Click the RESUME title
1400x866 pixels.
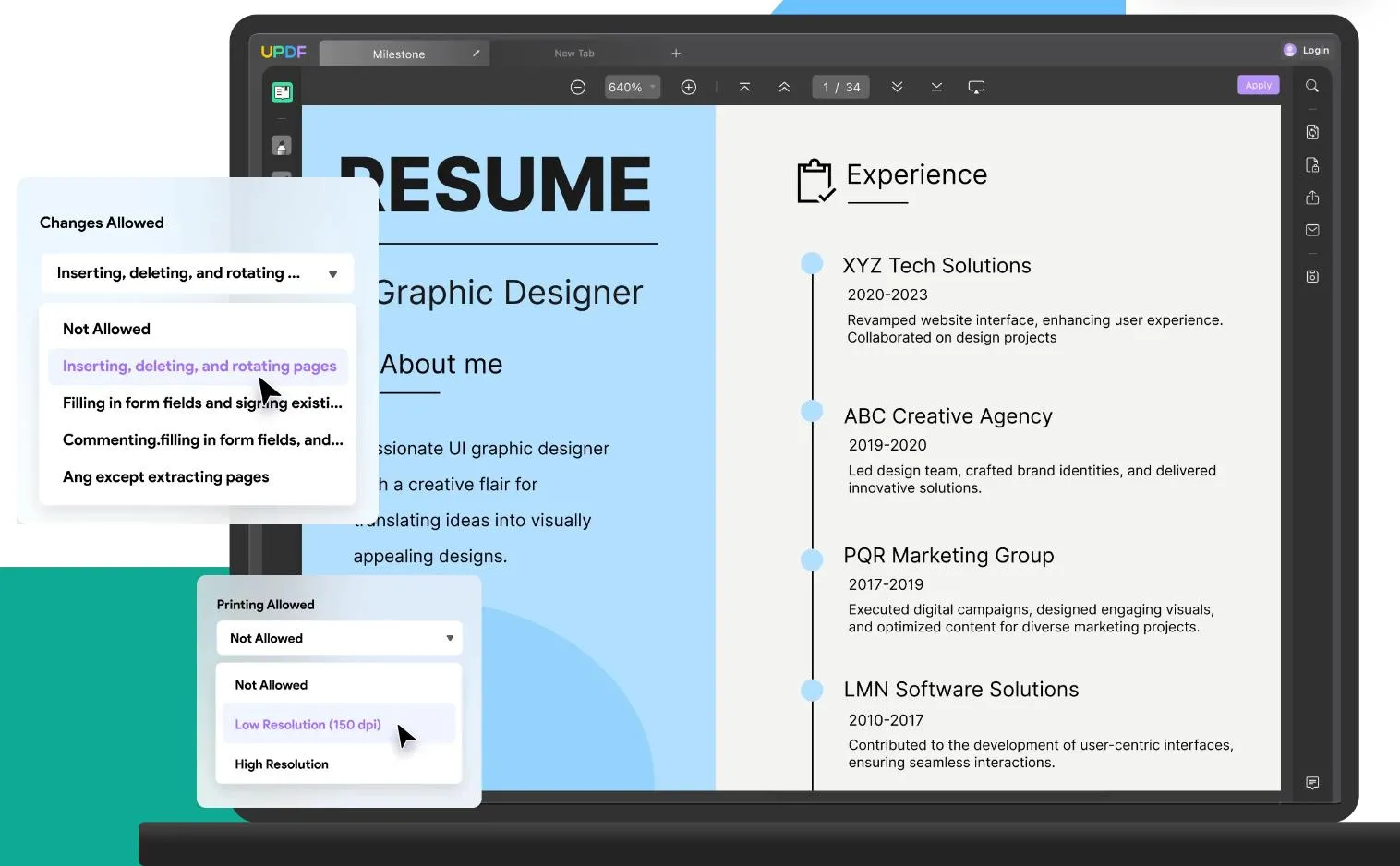pos(497,184)
